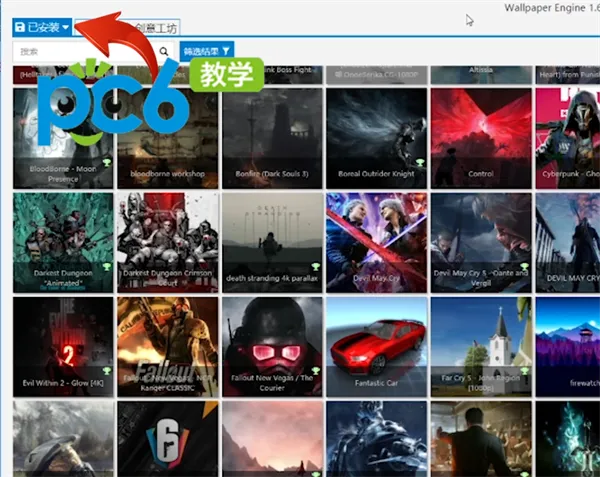The image size is (600, 477).
Task: Choose the Fantastic Car wallpaper
Action: click(377, 347)
